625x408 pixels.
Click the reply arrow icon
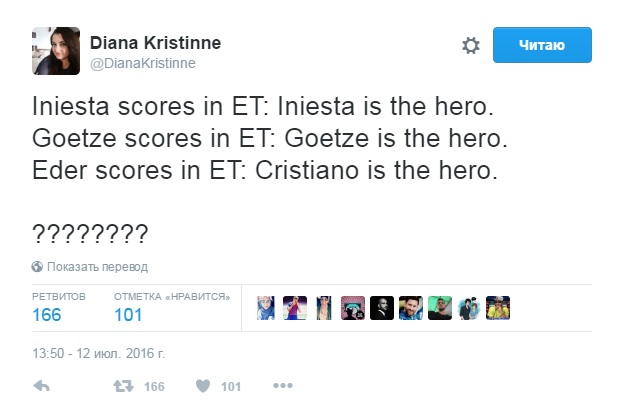click(x=41, y=386)
